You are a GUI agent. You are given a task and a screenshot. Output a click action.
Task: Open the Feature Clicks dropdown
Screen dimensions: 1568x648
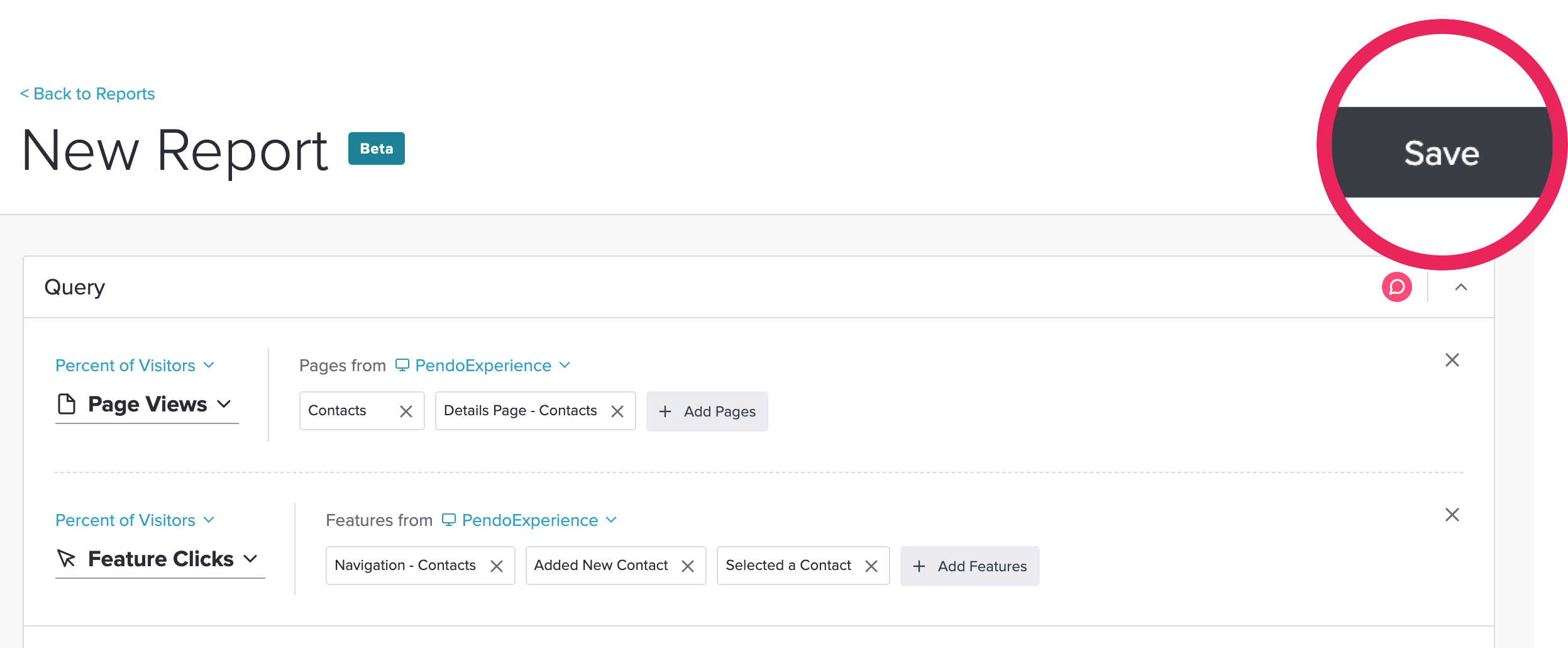point(160,559)
